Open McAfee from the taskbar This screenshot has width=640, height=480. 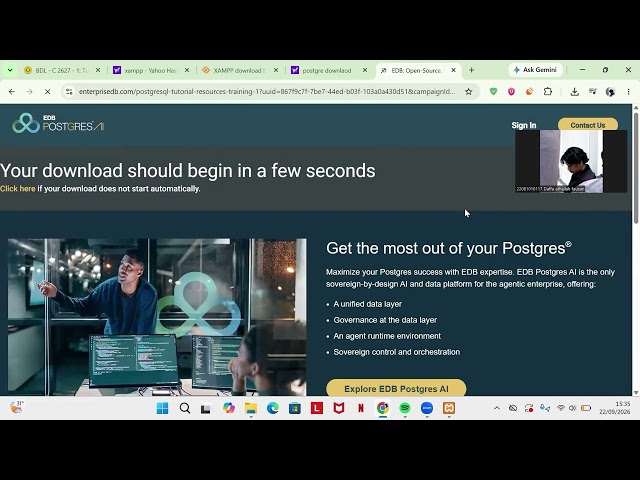tap(339, 408)
